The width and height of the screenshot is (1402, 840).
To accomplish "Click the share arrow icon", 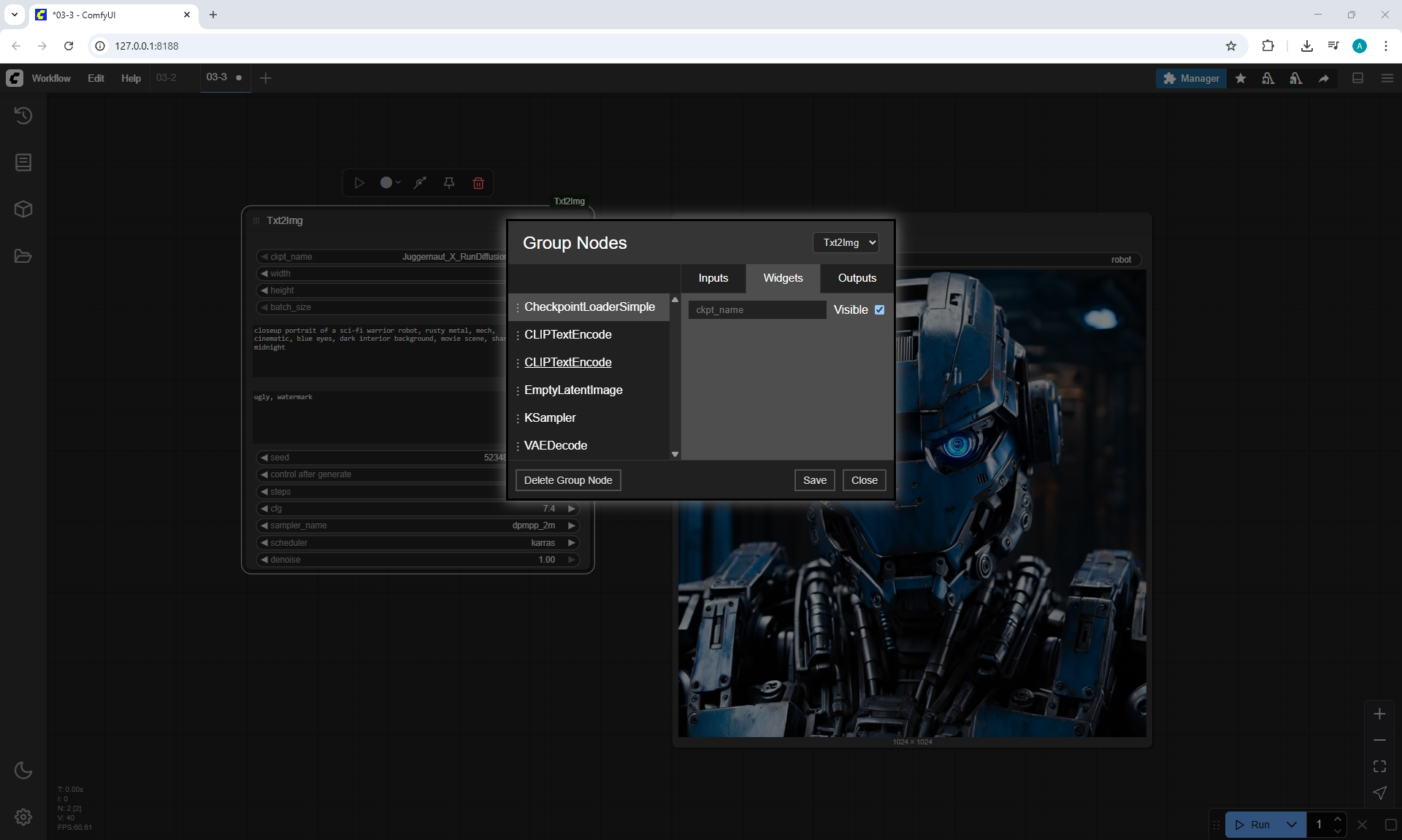I will tap(1324, 79).
